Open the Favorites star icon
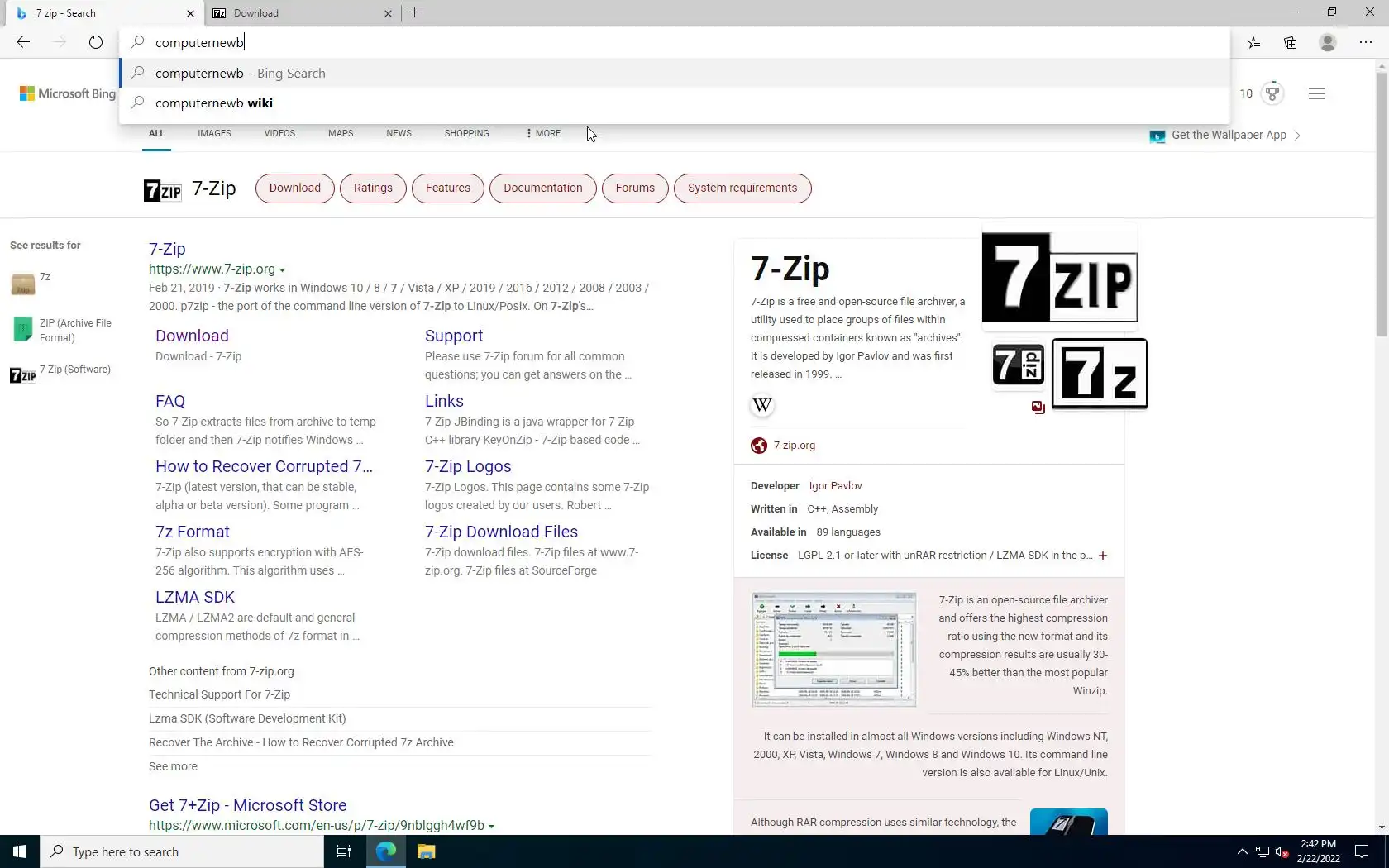 1254,43
